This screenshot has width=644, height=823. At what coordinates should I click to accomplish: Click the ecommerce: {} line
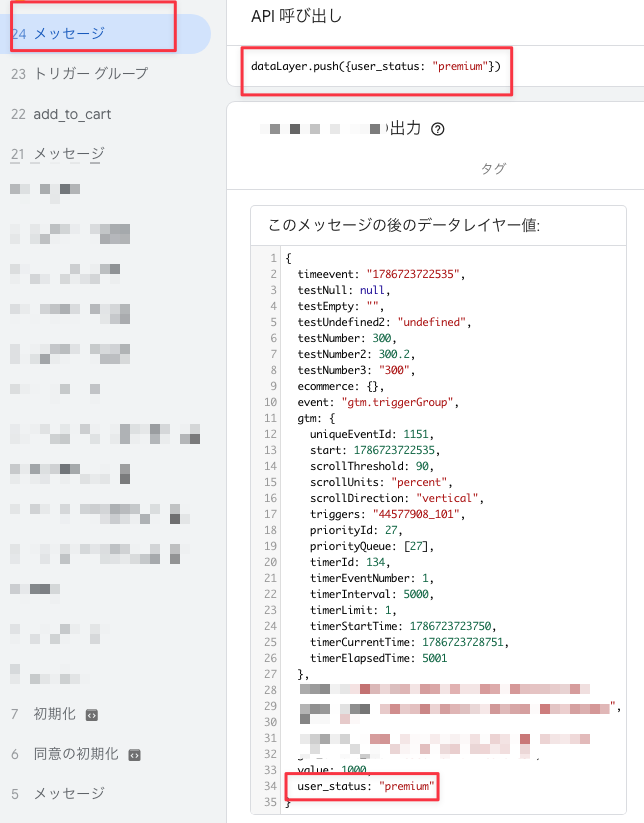(x=341, y=386)
